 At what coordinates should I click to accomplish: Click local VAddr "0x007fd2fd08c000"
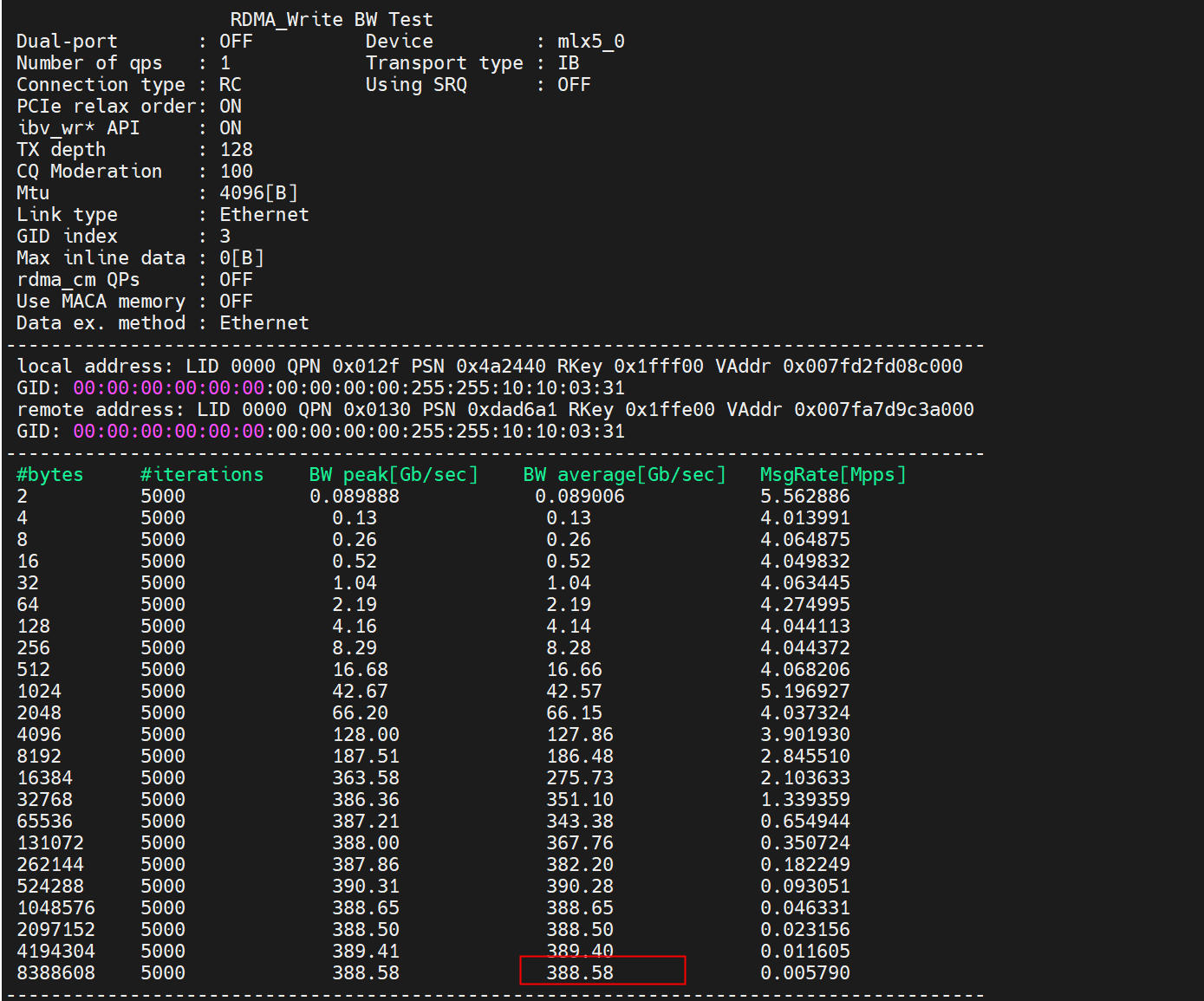pos(873,366)
